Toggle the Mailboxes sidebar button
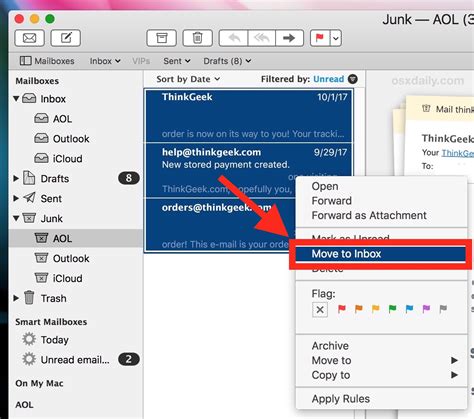This screenshot has height=419, width=474. 47,61
